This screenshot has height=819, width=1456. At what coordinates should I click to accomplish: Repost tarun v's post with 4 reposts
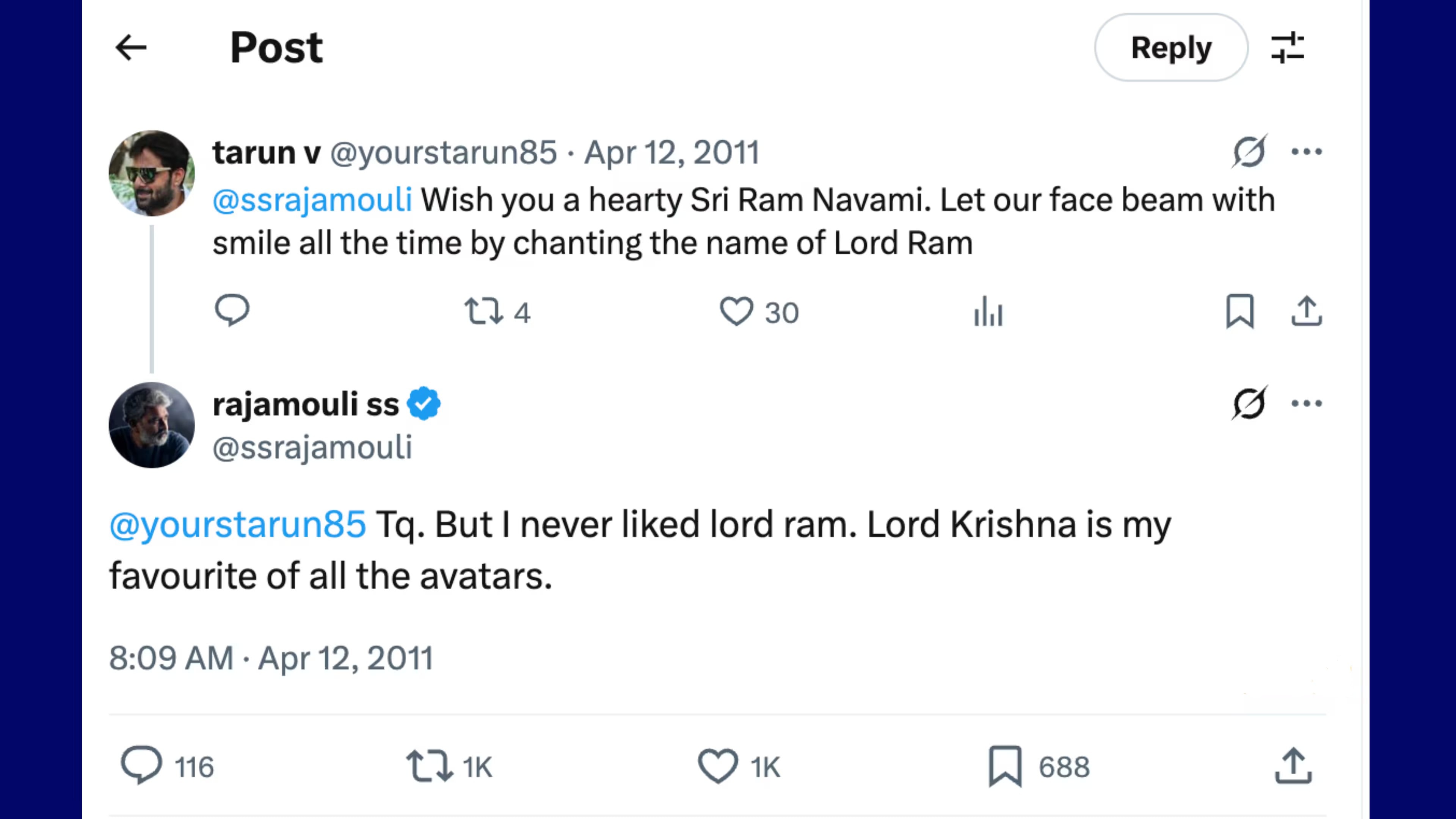tap(484, 311)
